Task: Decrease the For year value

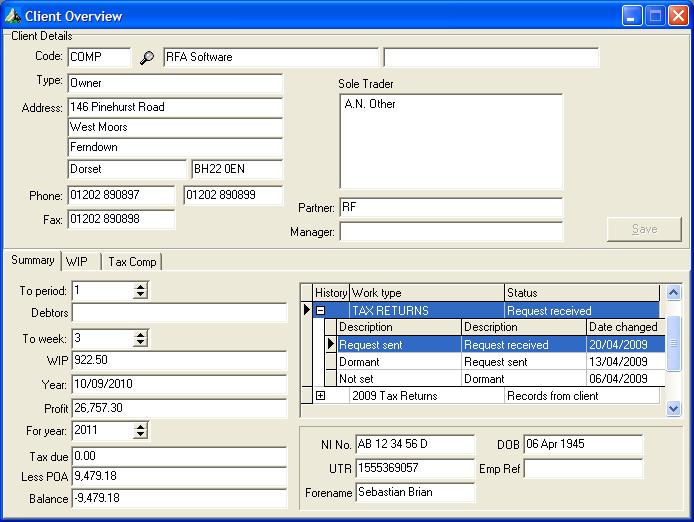Action: (140, 434)
